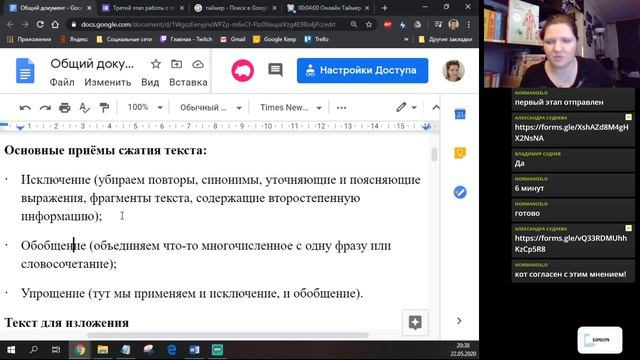Open the Times New font dropdown

pos(291,108)
